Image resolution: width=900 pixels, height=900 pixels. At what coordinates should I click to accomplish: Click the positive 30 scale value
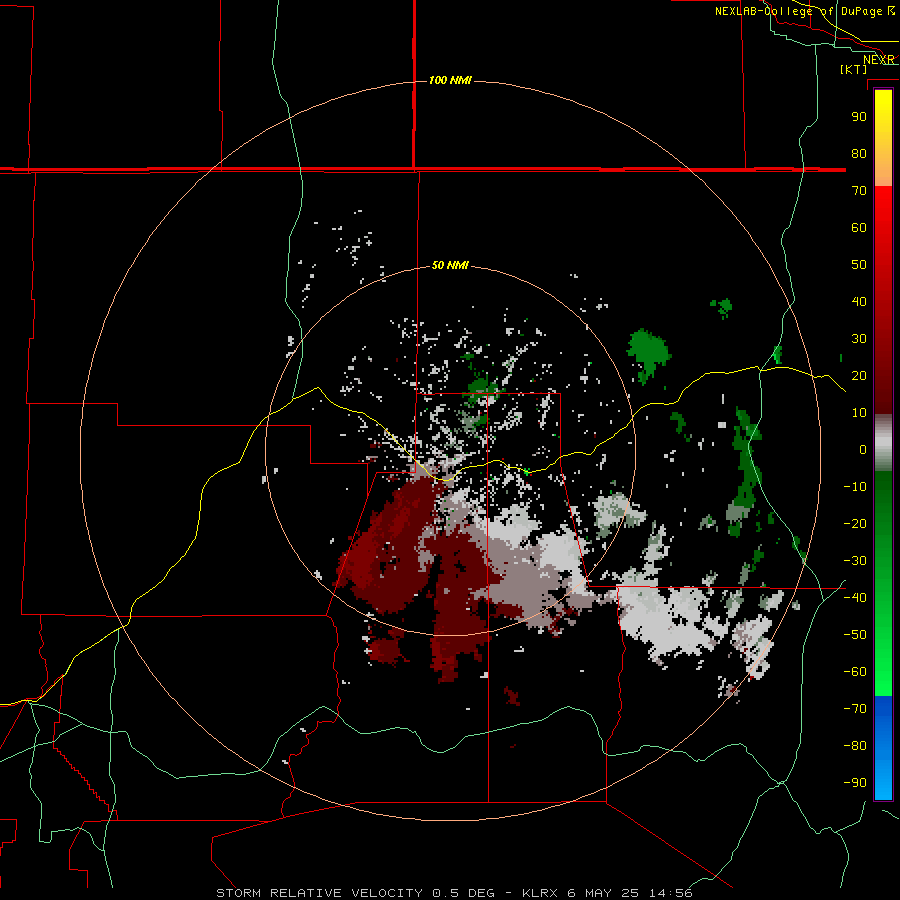coord(859,339)
